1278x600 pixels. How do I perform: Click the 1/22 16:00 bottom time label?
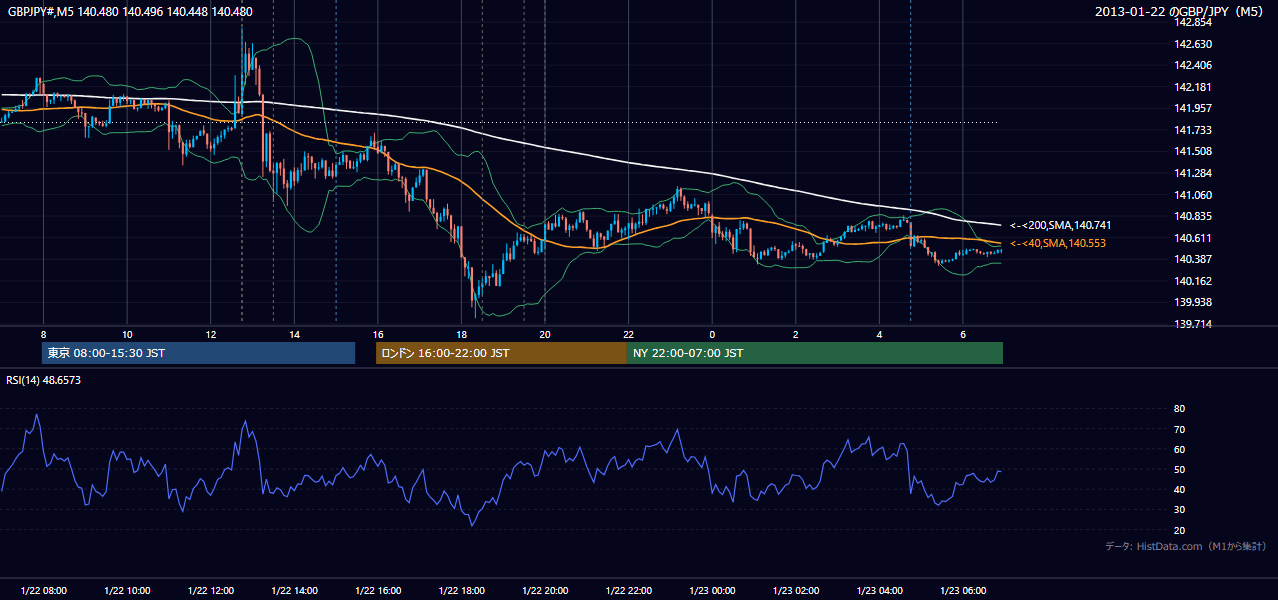378,591
